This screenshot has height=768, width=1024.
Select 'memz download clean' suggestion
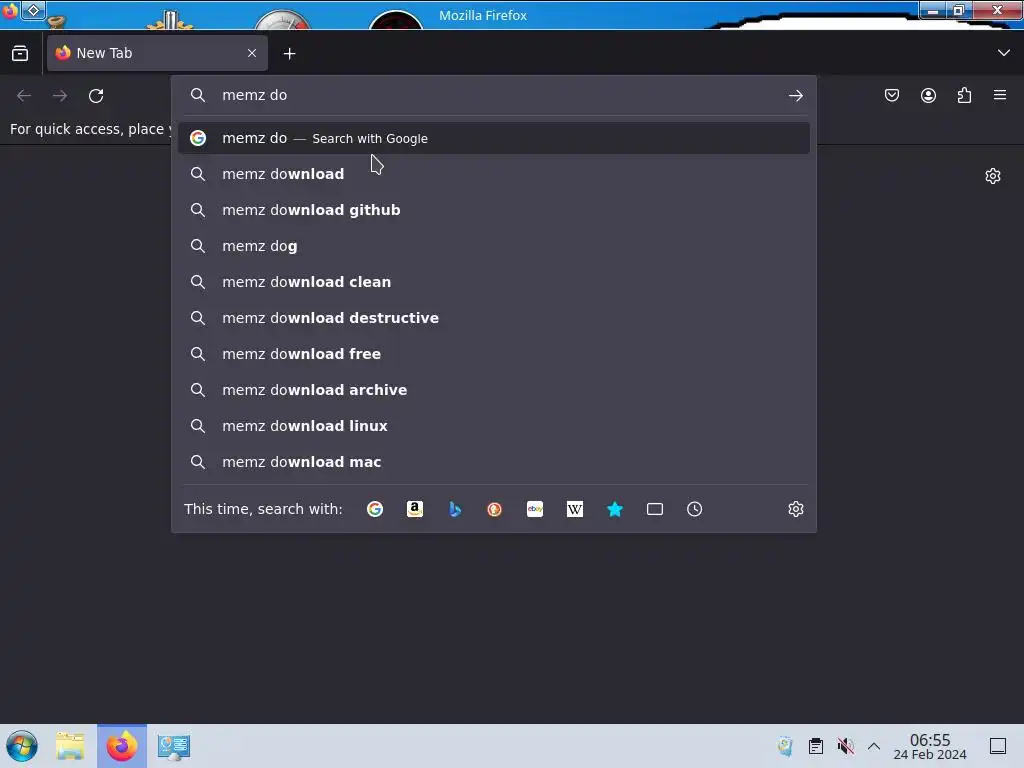click(x=494, y=281)
